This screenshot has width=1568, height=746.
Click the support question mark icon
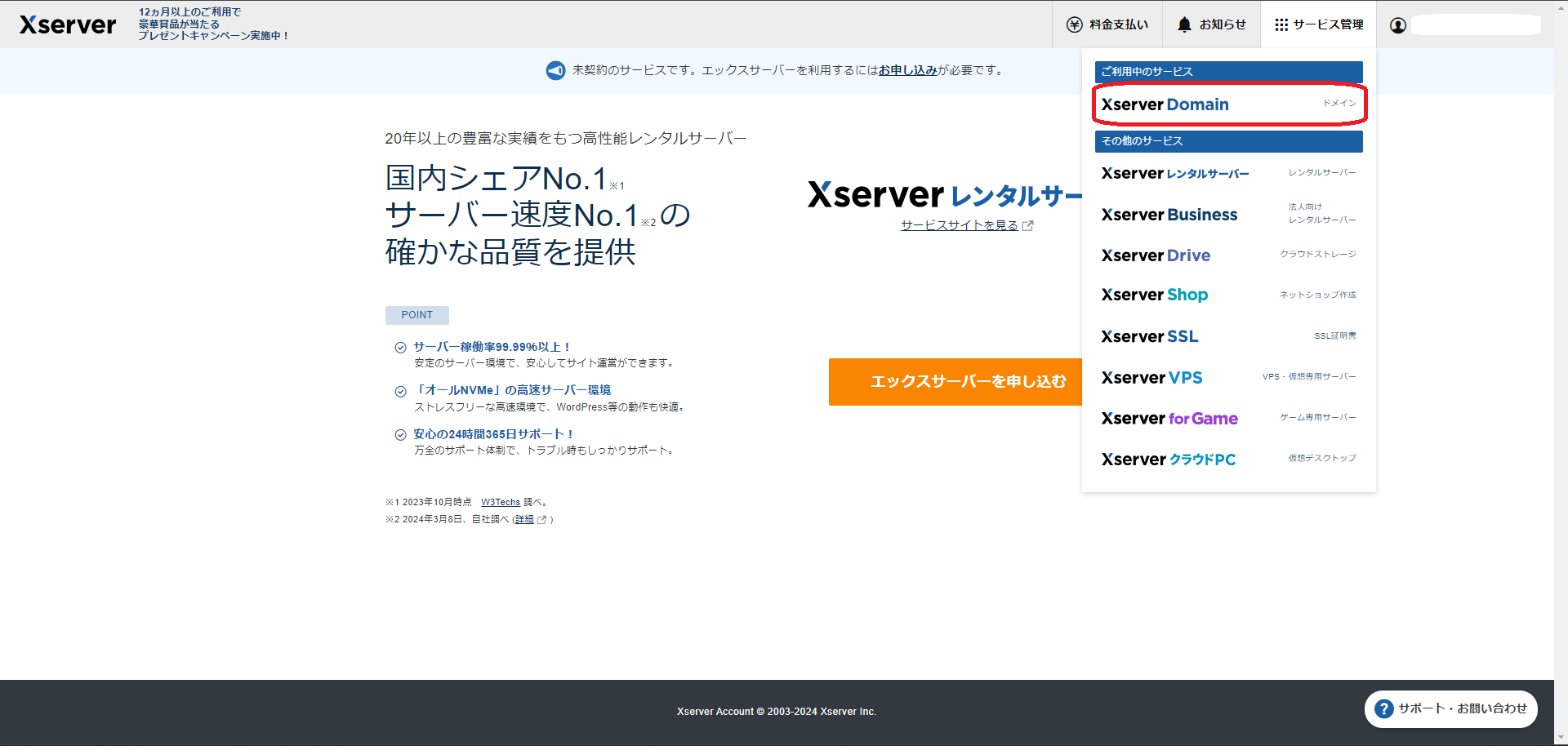click(x=1384, y=708)
